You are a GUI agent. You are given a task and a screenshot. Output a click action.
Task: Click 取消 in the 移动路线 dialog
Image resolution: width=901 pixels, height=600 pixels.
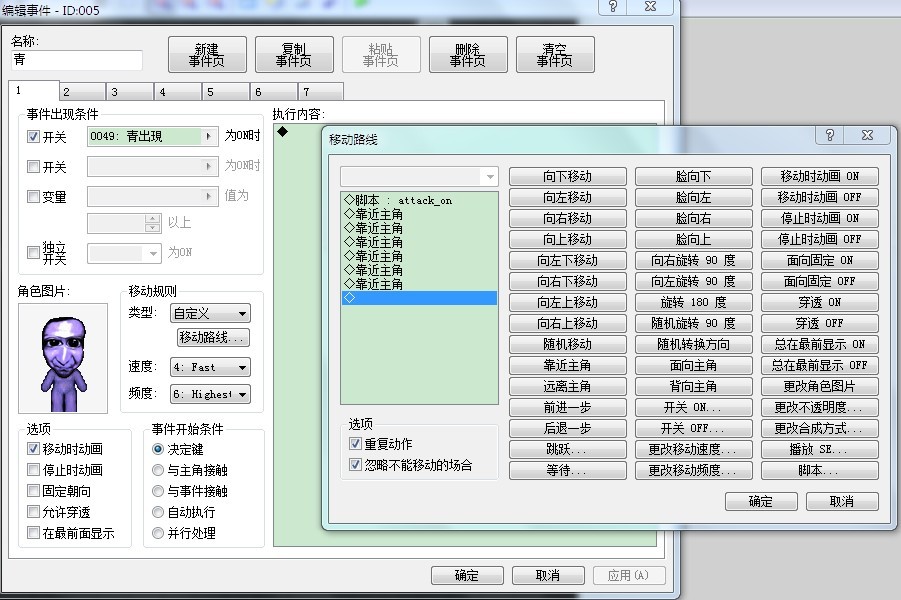tap(842, 501)
